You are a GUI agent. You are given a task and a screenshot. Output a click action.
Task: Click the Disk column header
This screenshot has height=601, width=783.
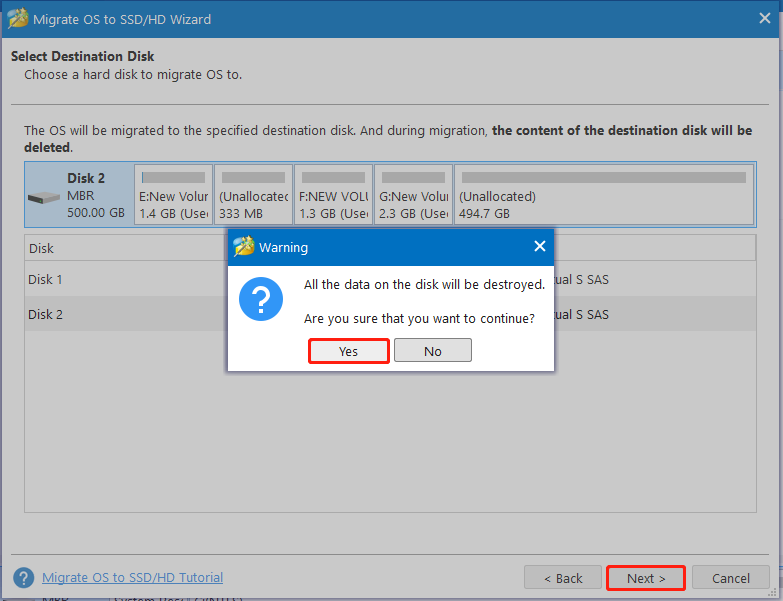(41, 248)
